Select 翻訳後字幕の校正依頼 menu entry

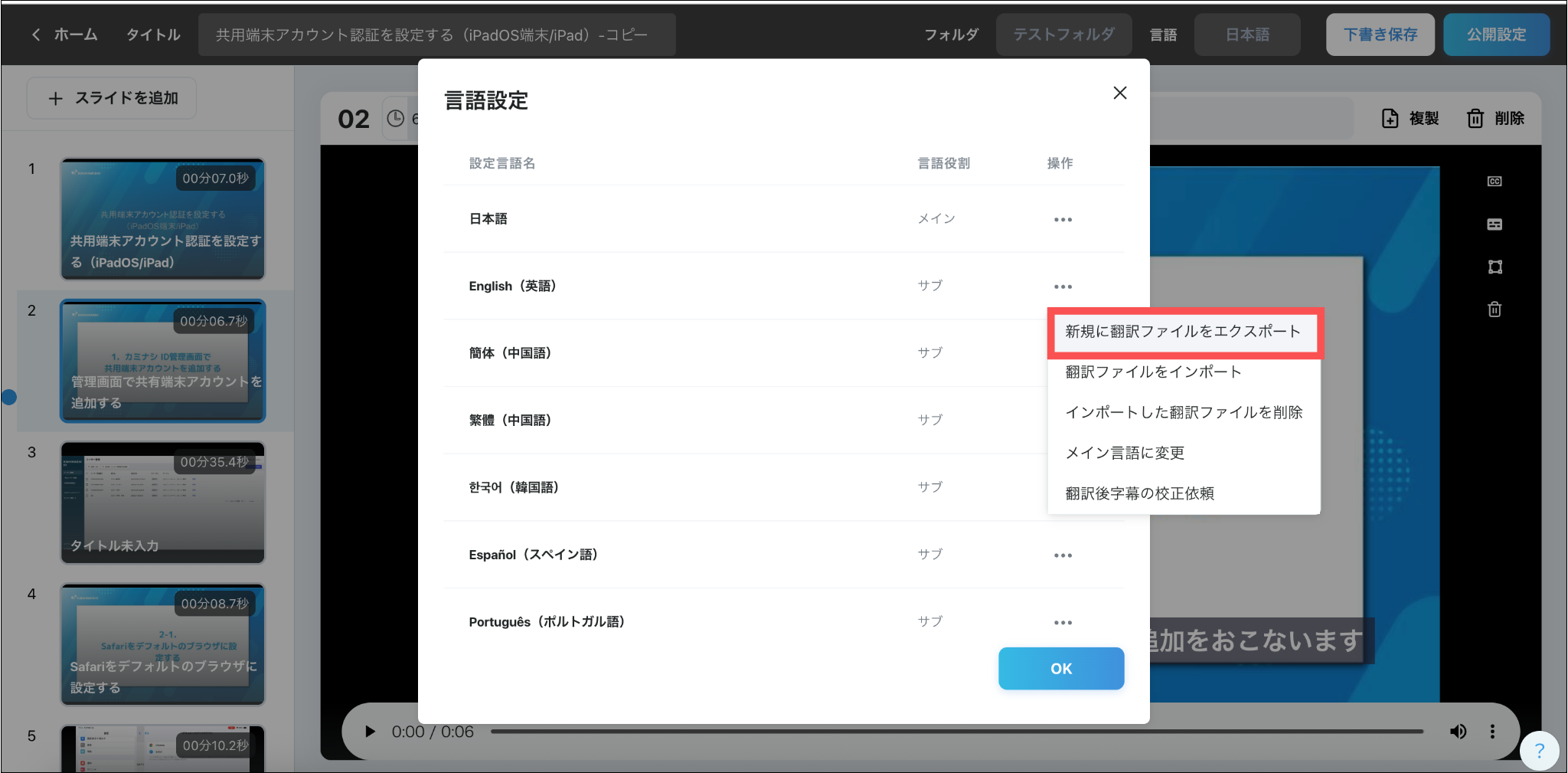pos(1184,493)
